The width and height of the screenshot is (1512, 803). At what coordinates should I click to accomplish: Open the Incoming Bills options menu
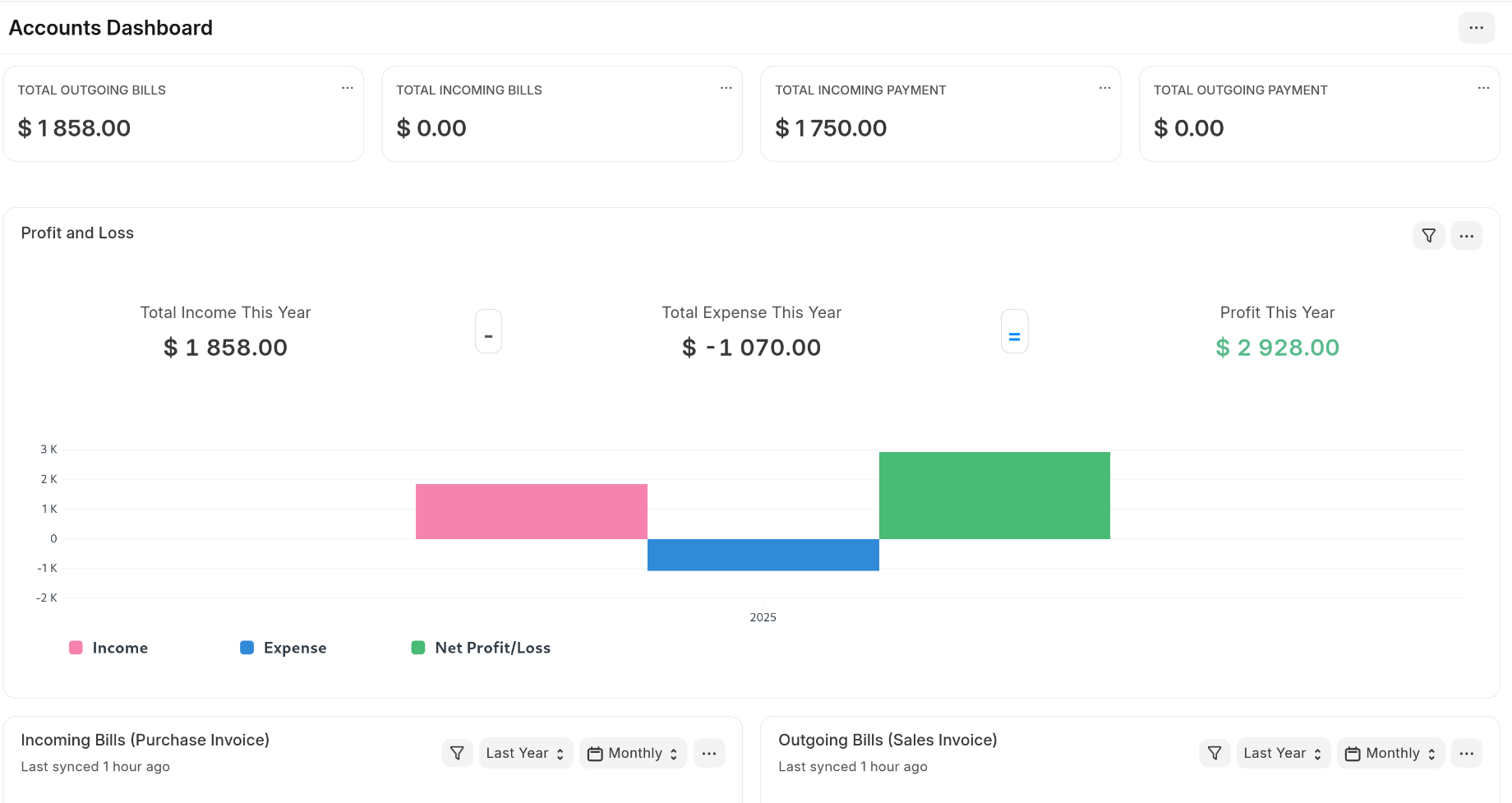708,752
